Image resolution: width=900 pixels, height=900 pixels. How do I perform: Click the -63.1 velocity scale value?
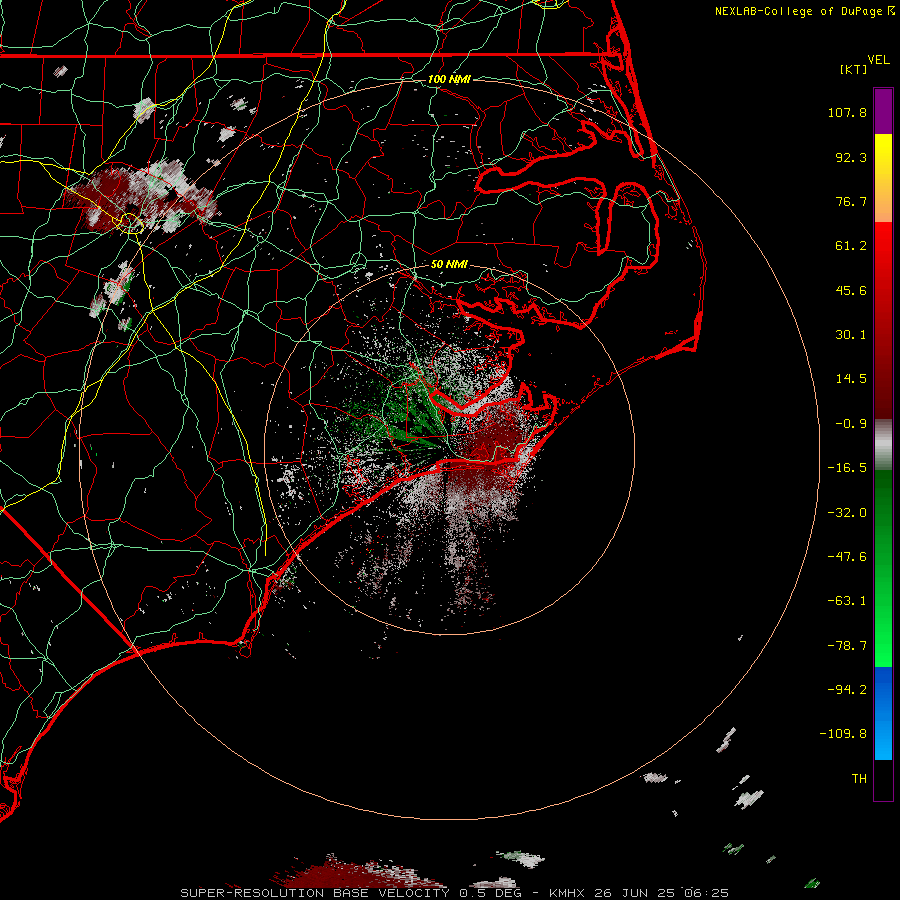pos(847,601)
